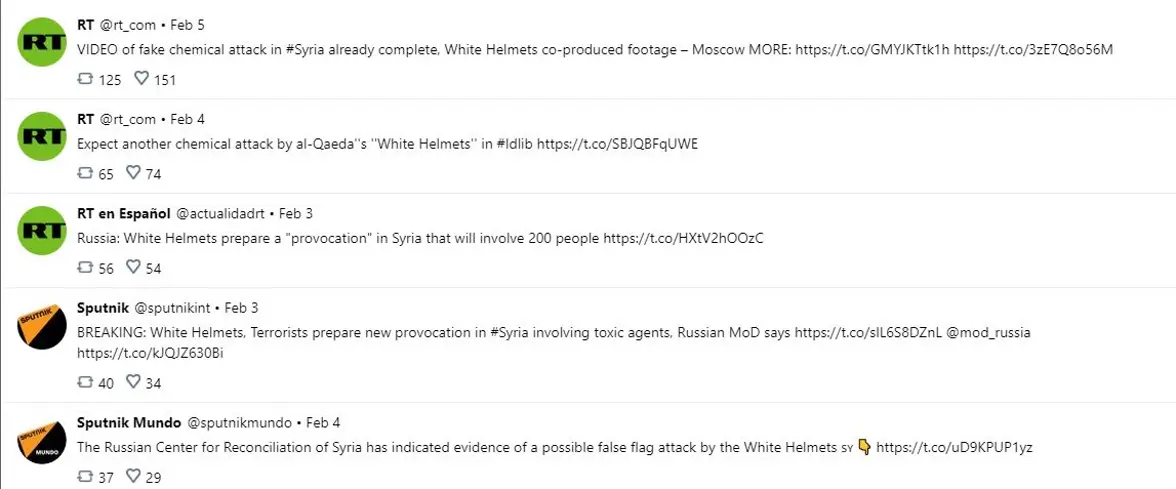Click the @actualidadrt handle
This screenshot has height=489, width=1176.
pyautogui.click(x=220, y=214)
